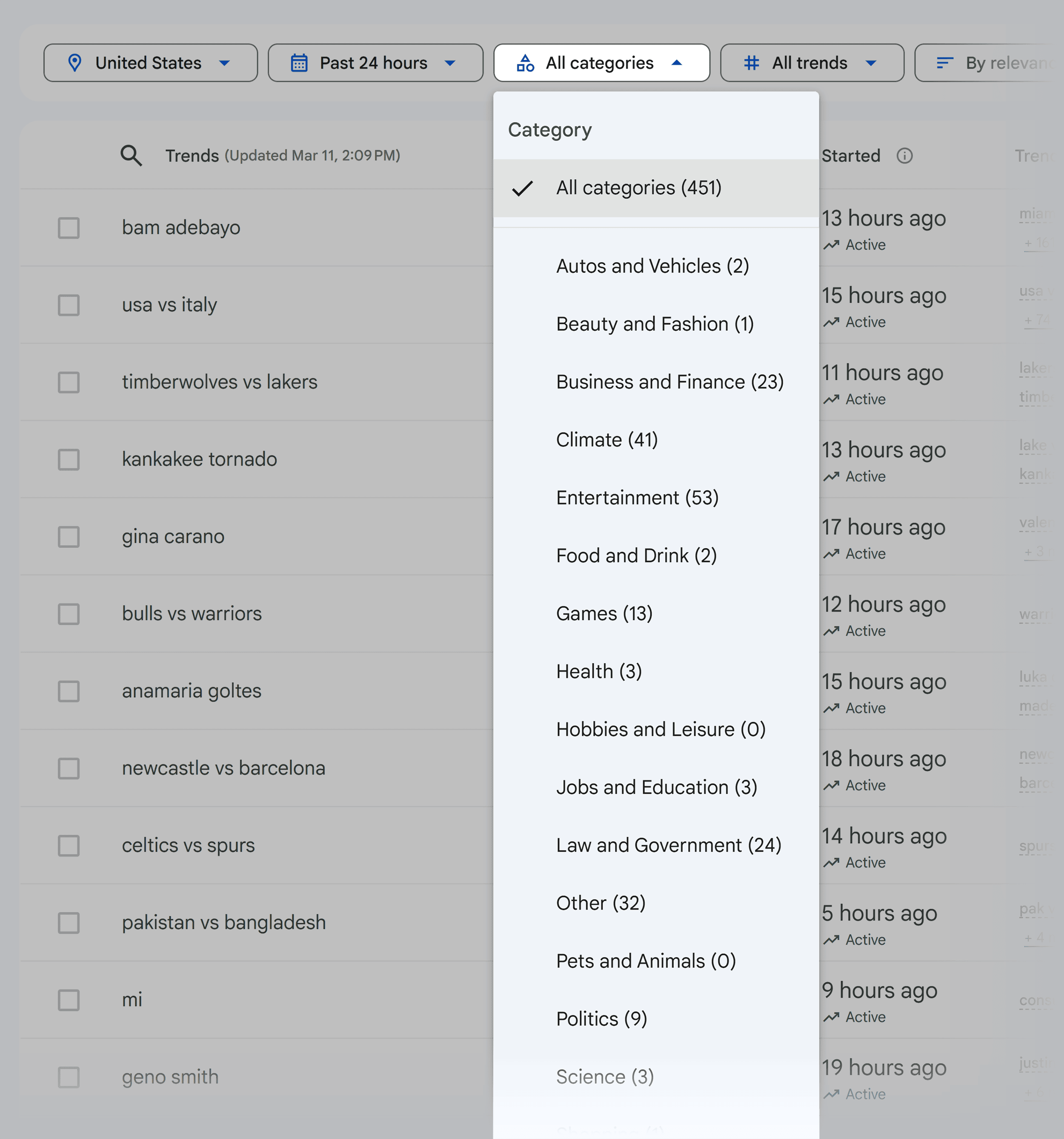Check the checkbox for bam adebayo
The height and width of the screenshot is (1139, 1064).
(x=68, y=228)
